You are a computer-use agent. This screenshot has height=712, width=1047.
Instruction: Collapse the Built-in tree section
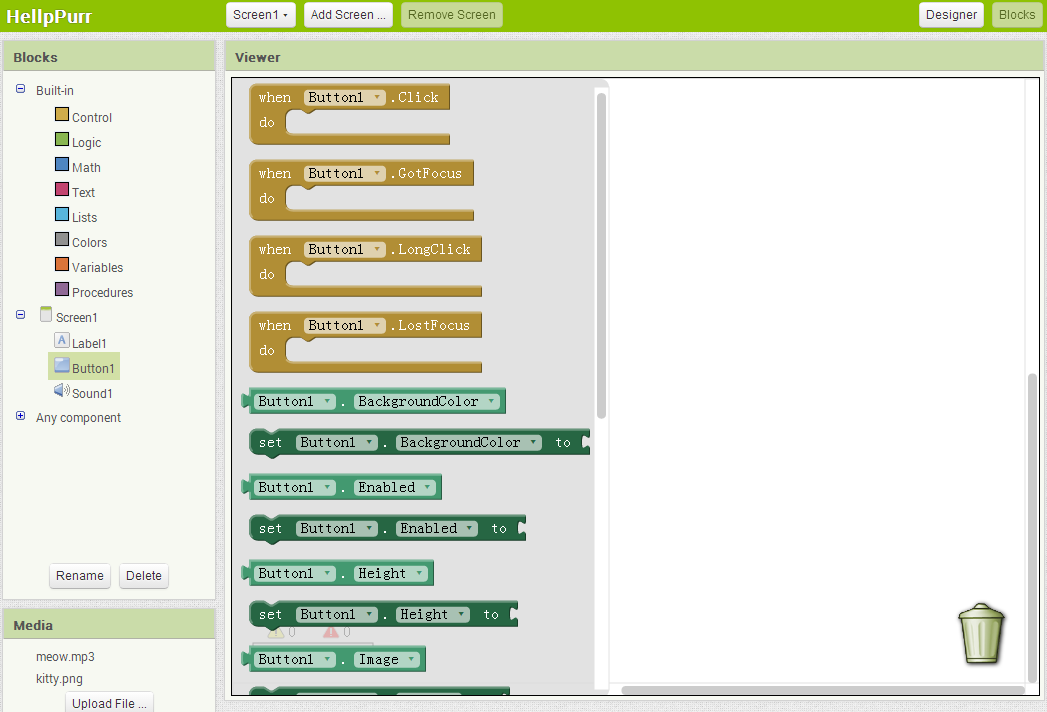tap(21, 89)
